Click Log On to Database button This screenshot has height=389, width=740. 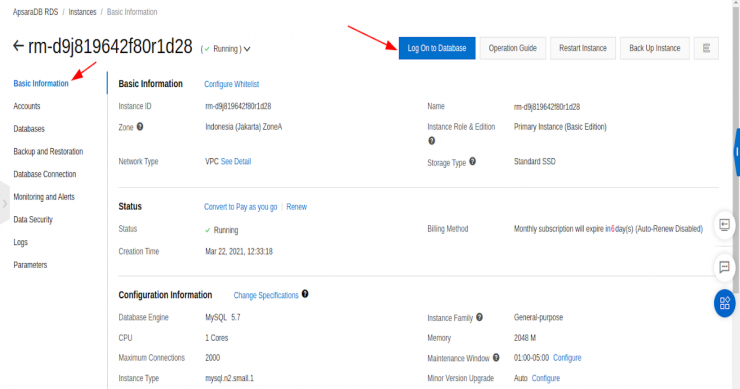click(437, 48)
